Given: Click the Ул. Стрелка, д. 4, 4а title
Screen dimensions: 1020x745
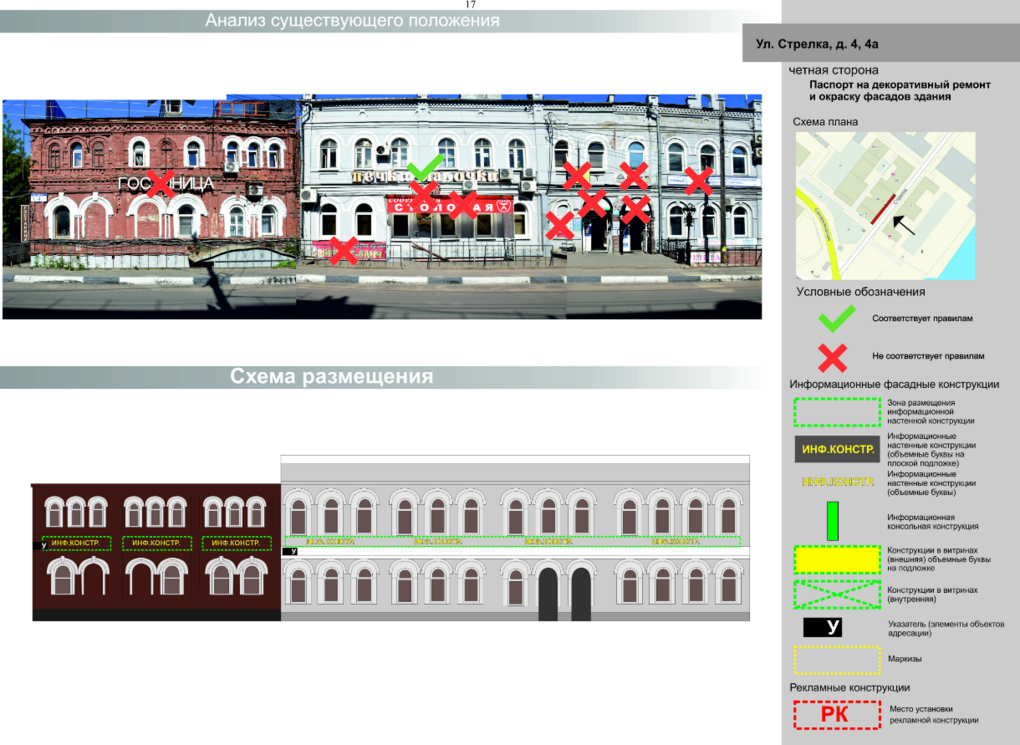Looking at the screenshot, I should pos(816,45).
